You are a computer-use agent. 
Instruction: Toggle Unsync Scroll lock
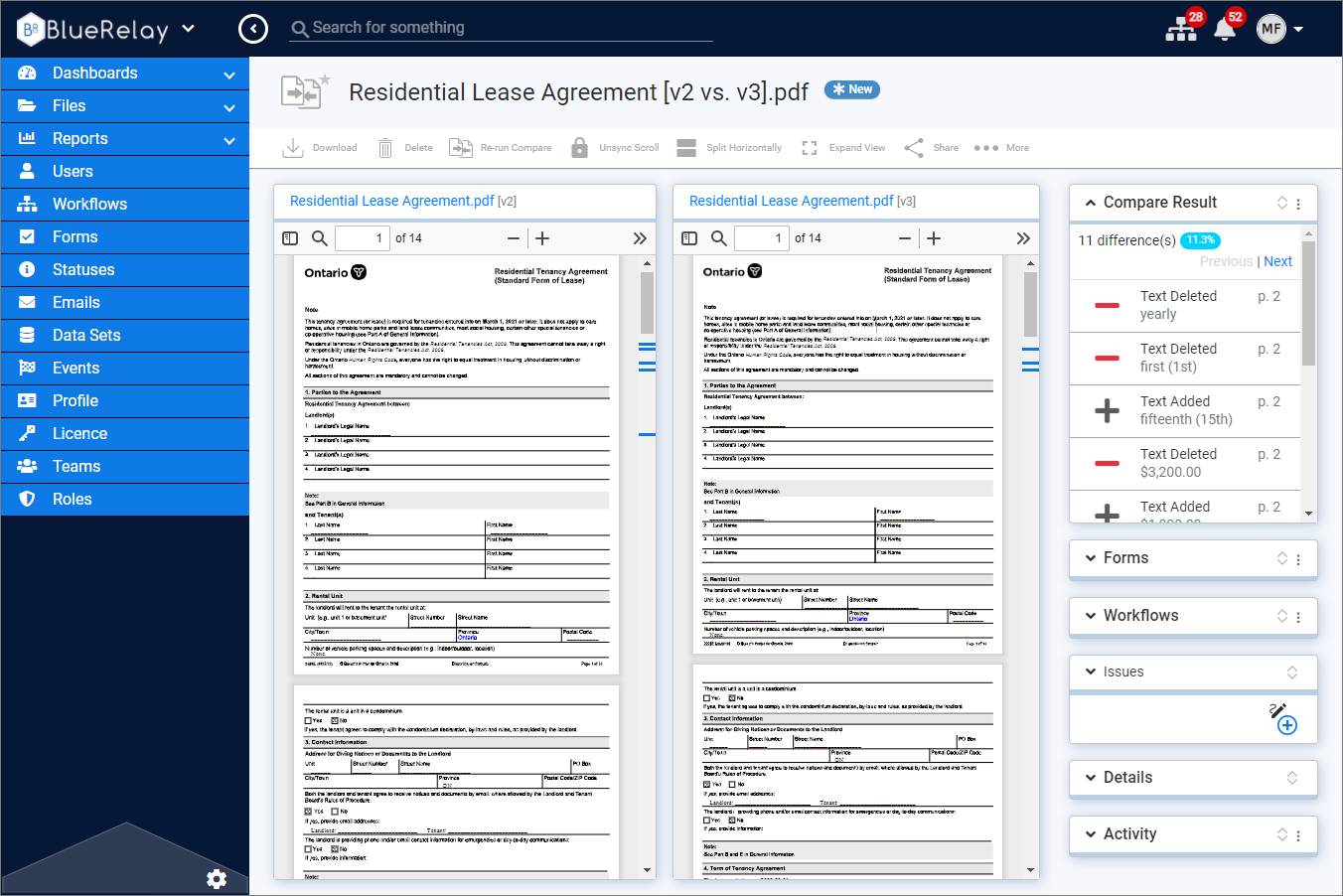579,148
